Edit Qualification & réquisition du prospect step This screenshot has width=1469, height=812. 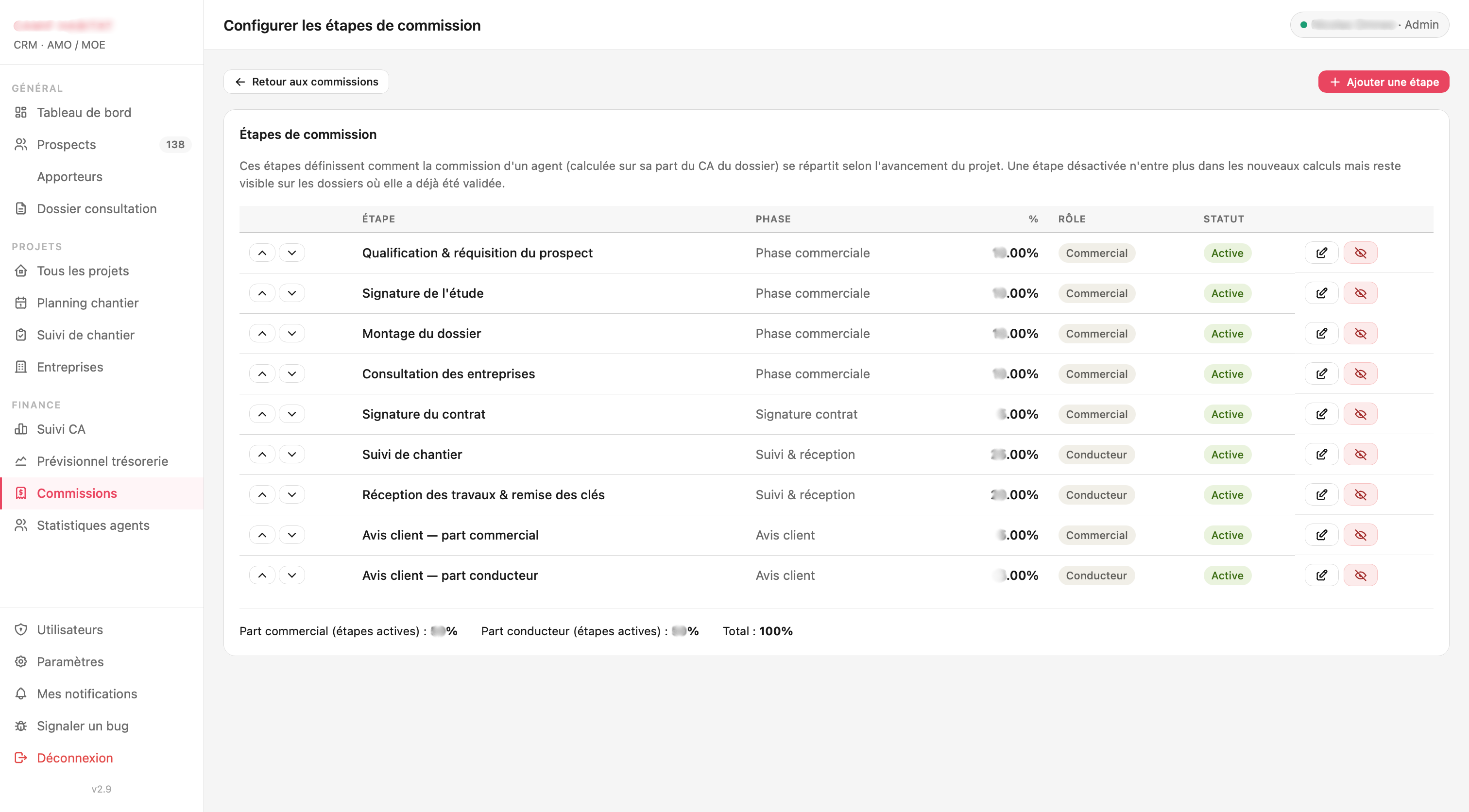click(x=1321, y=253)
